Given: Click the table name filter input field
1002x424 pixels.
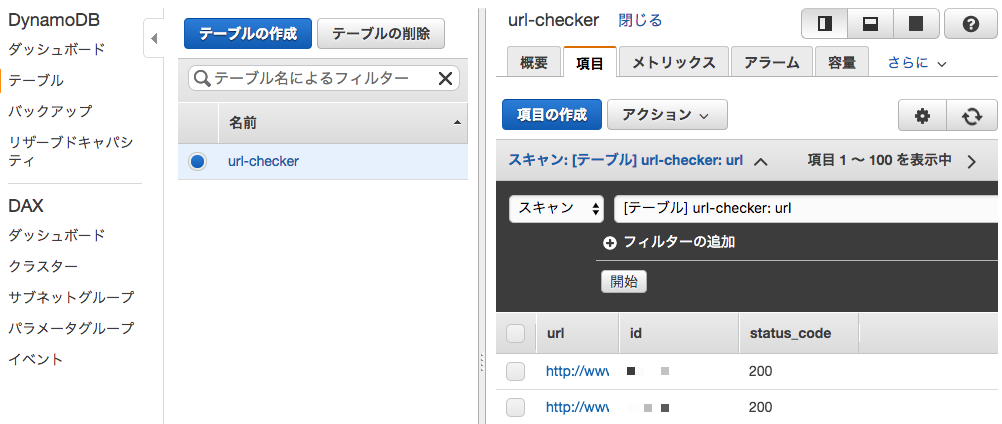Looking at the screenshot, I should click(323, 79).
